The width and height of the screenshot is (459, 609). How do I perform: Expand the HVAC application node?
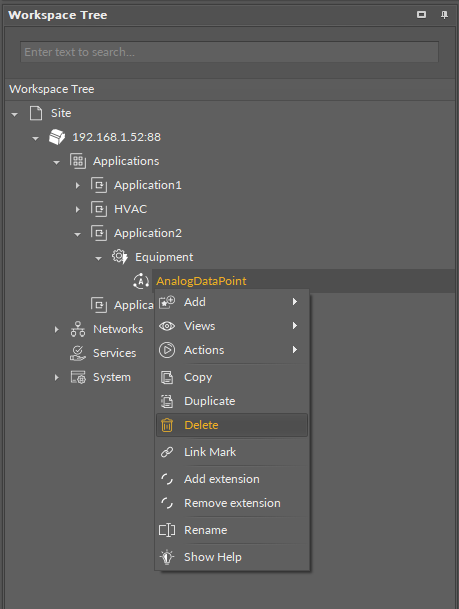coord(78,210)
